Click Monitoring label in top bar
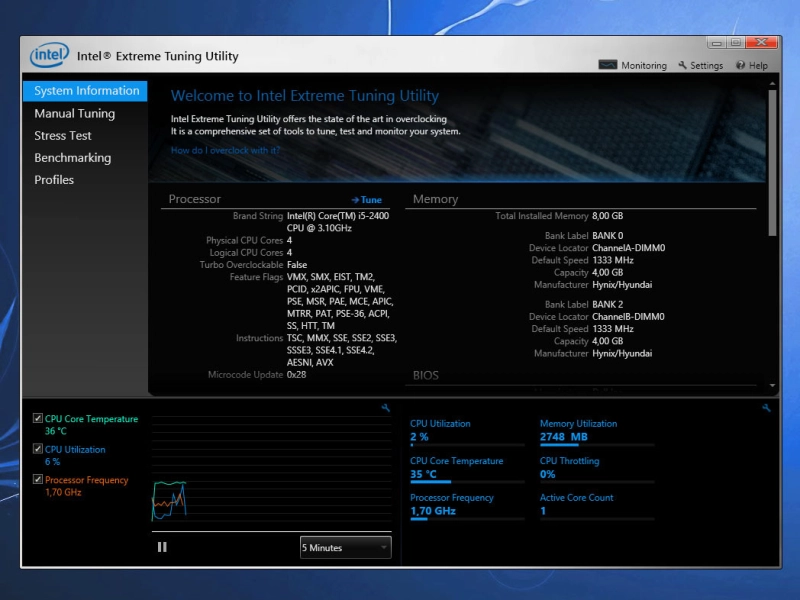 (644, 65)
